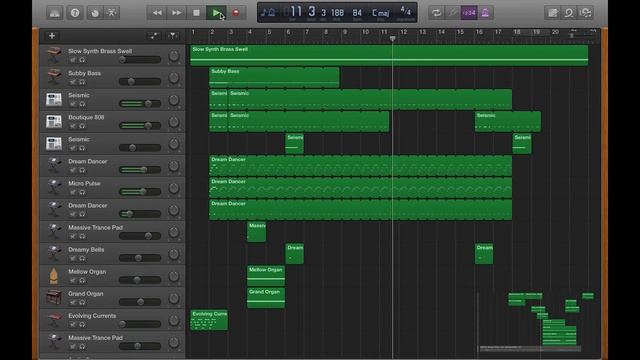This screenshot has height=360, width=640.
Task: Open the Loop Browser button
Action: 569,13
